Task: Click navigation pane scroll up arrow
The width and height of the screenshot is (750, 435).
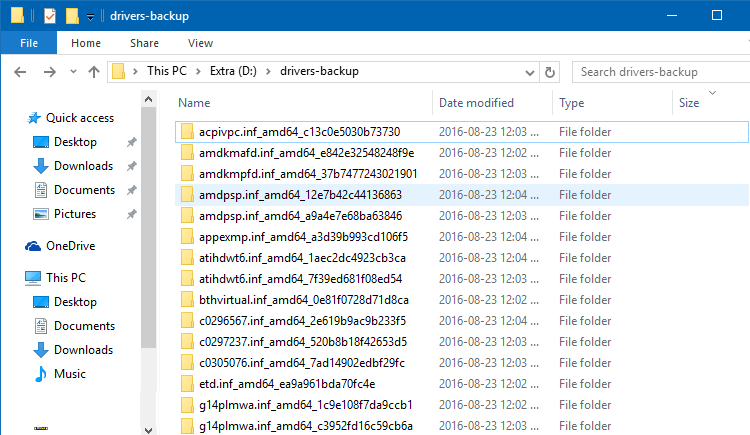Action: point(148,100)
